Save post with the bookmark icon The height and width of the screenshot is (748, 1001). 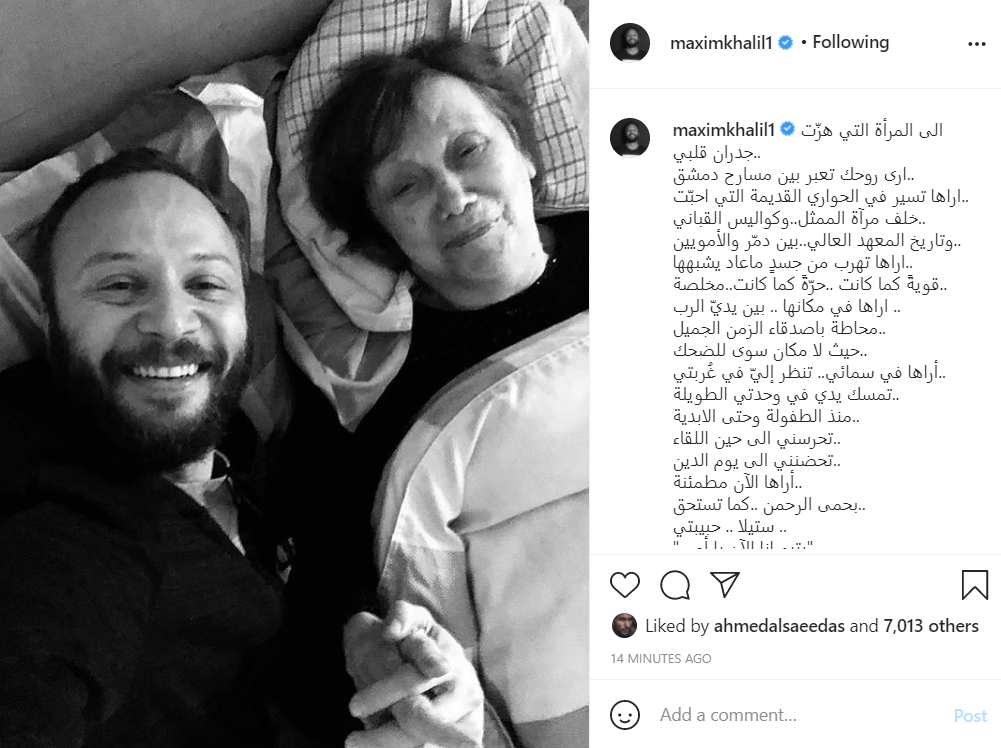(x=974, y=585)
